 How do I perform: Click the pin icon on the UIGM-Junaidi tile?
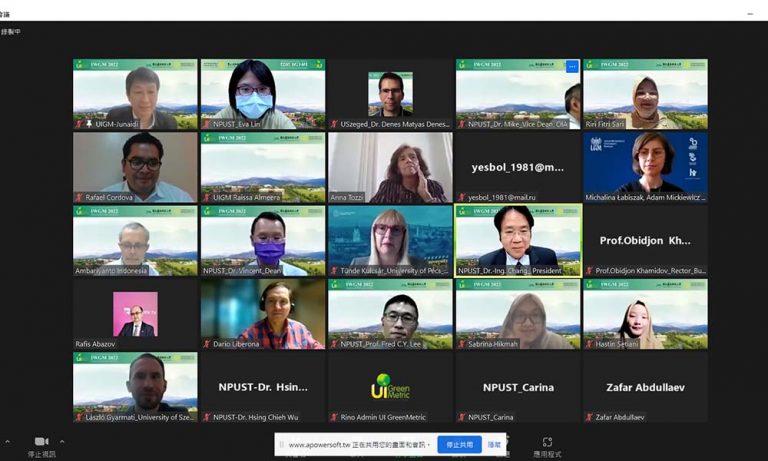point(89,124)
